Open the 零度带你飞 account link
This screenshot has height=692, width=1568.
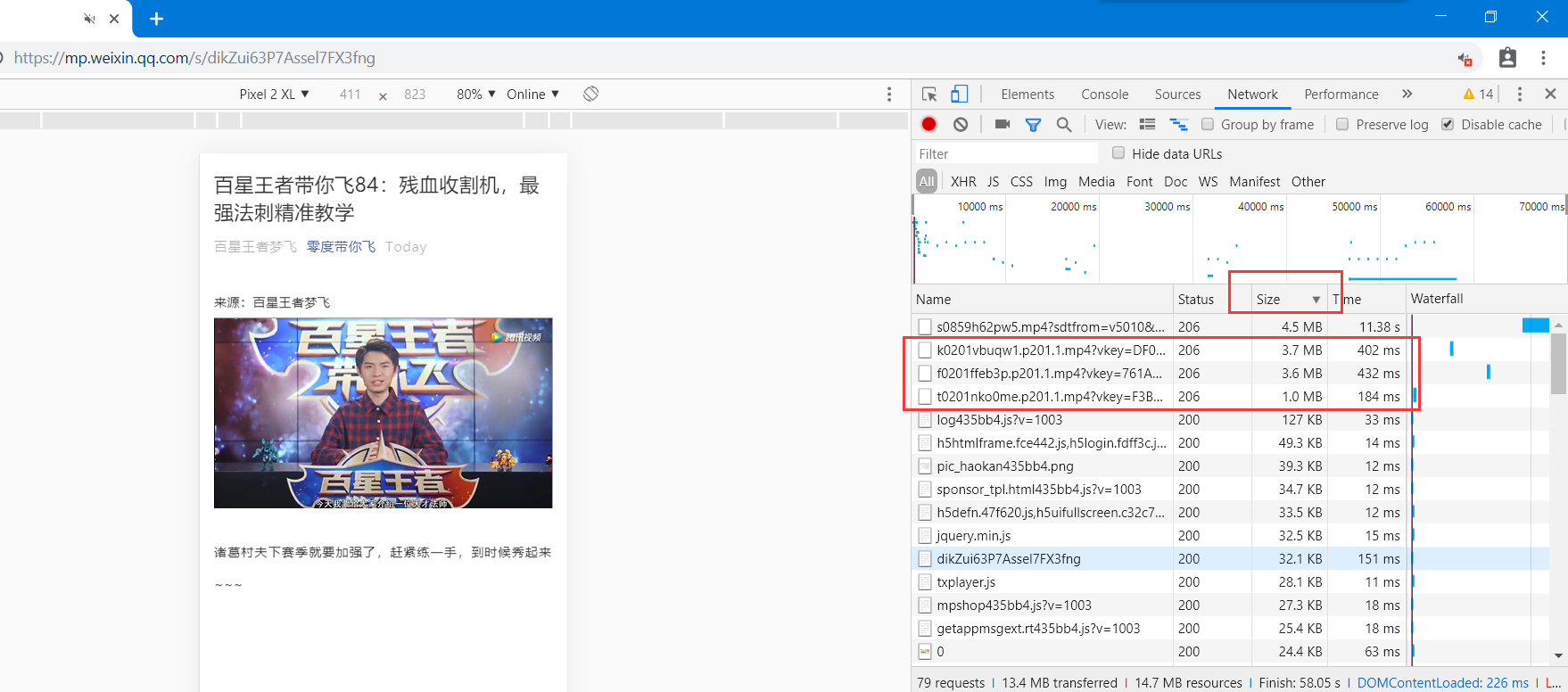[341, 247]
